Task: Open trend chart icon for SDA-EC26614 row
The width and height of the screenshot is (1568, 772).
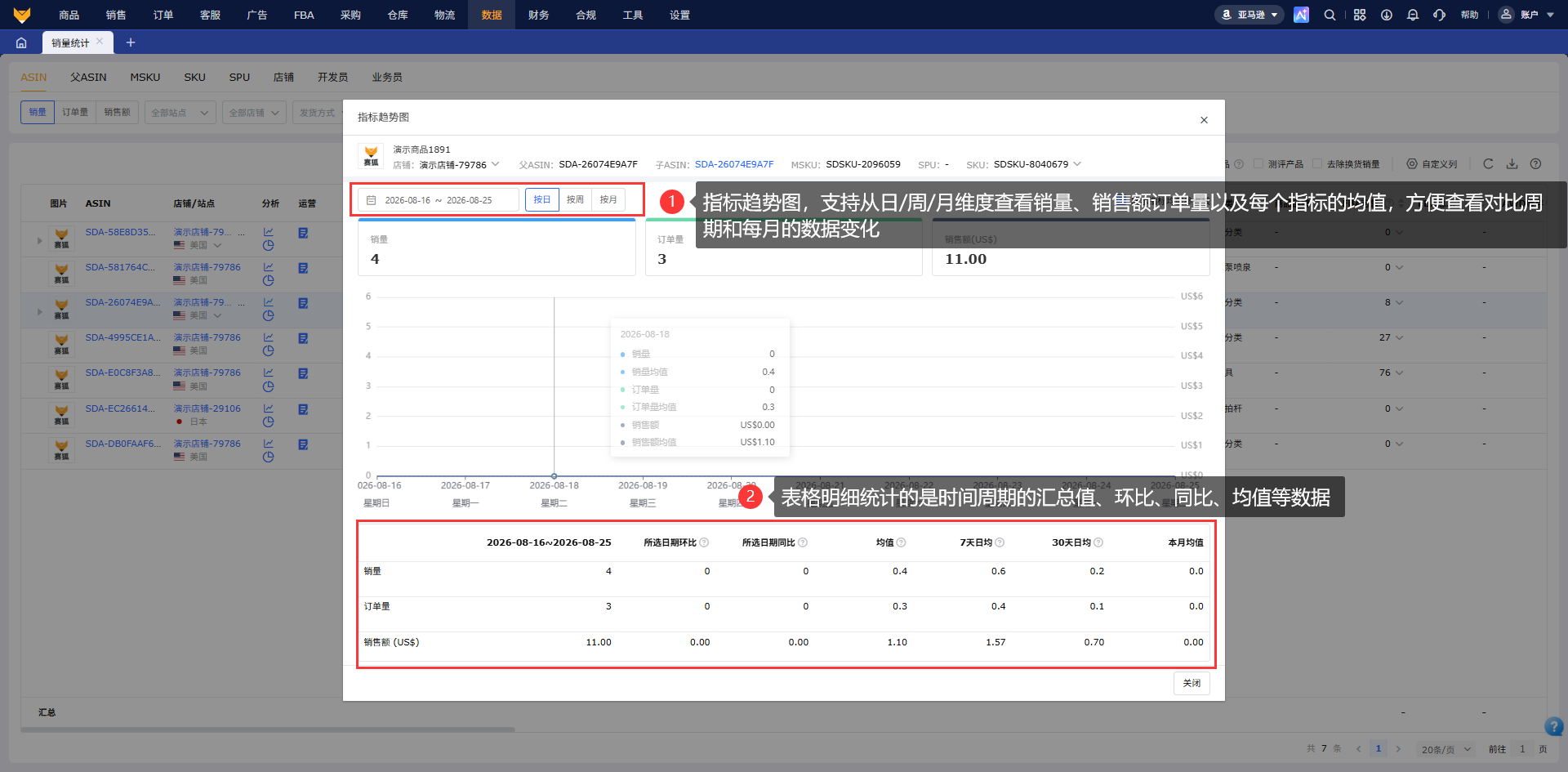Action: (268, 408)
